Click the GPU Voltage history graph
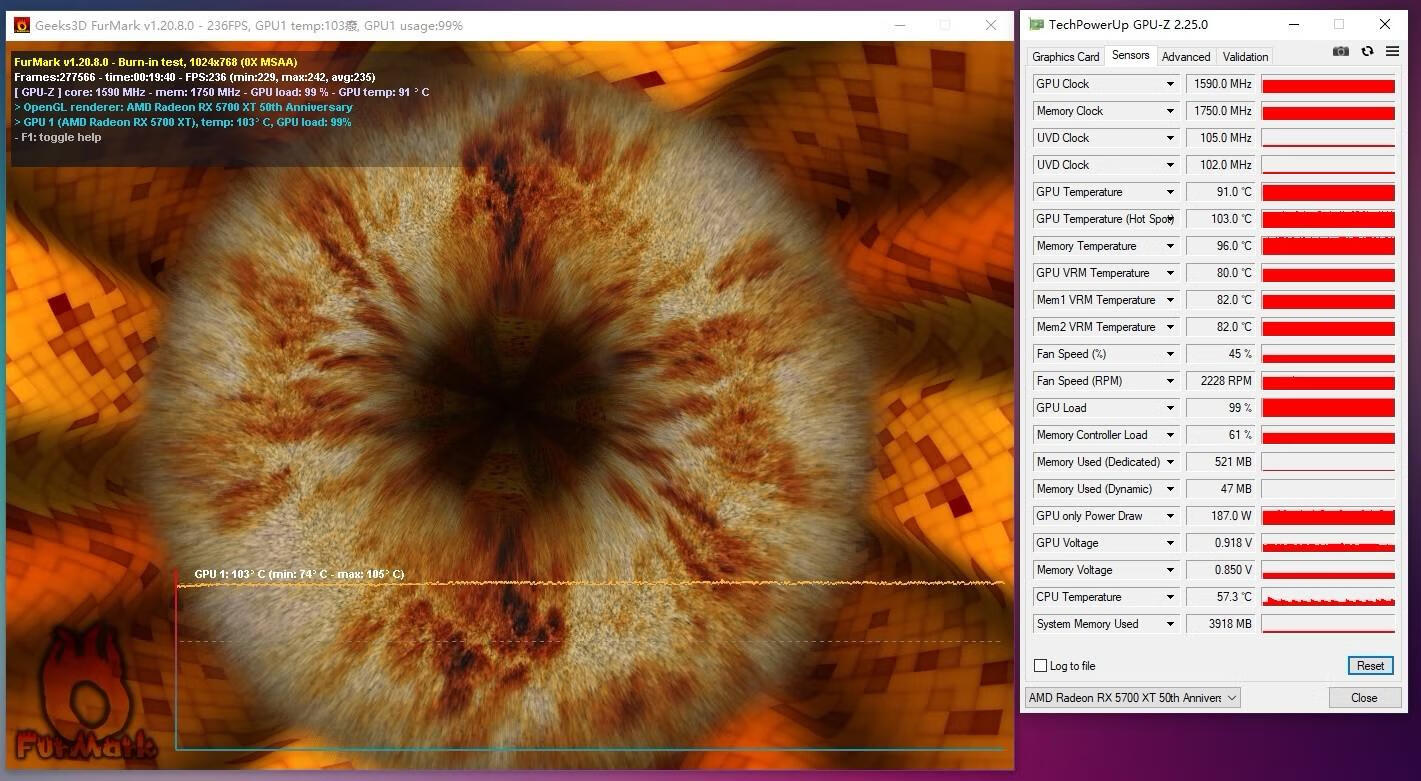This screenshot has height=781, width=1421. click(1328, 543)
